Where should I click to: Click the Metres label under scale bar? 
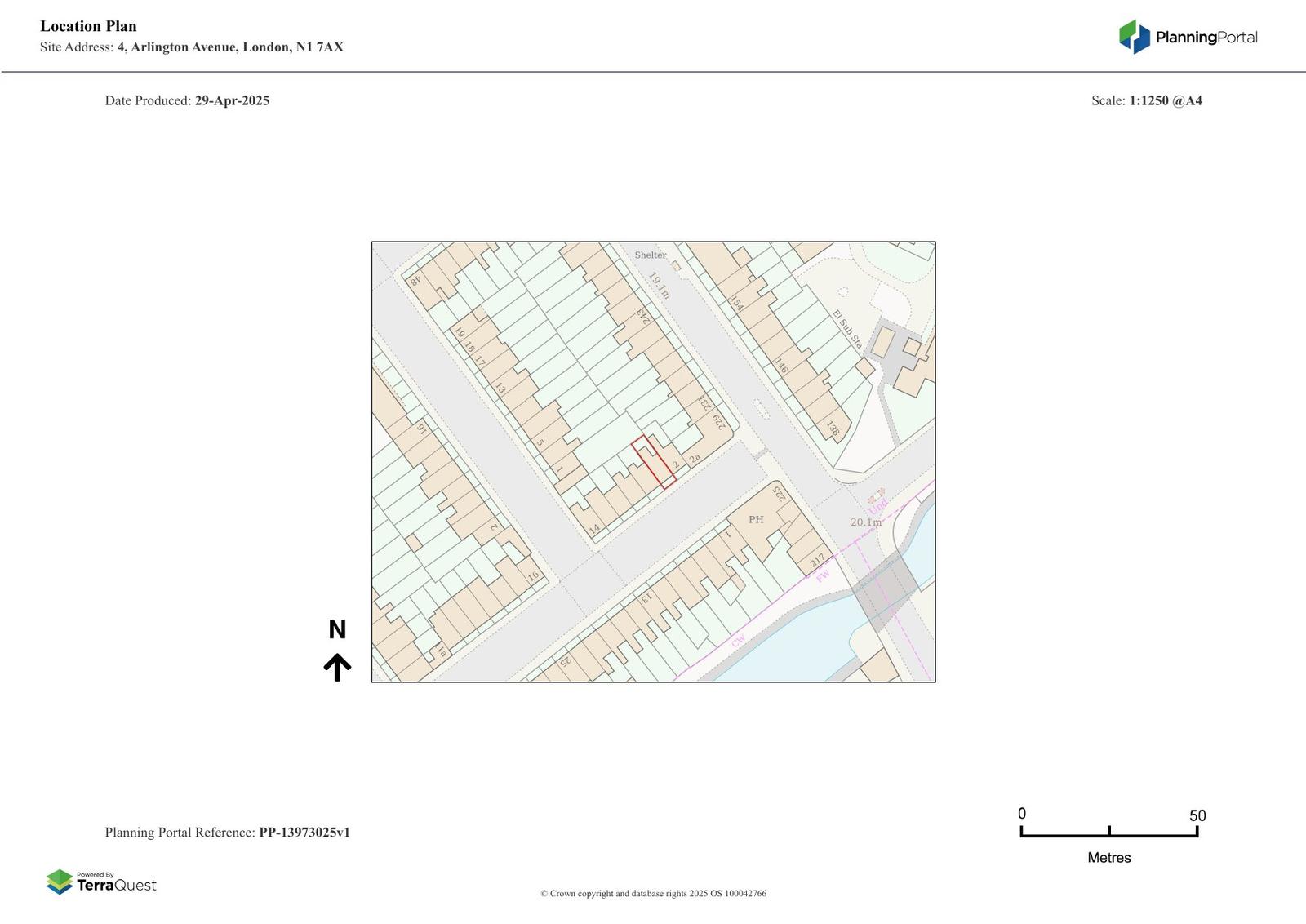1108,857
